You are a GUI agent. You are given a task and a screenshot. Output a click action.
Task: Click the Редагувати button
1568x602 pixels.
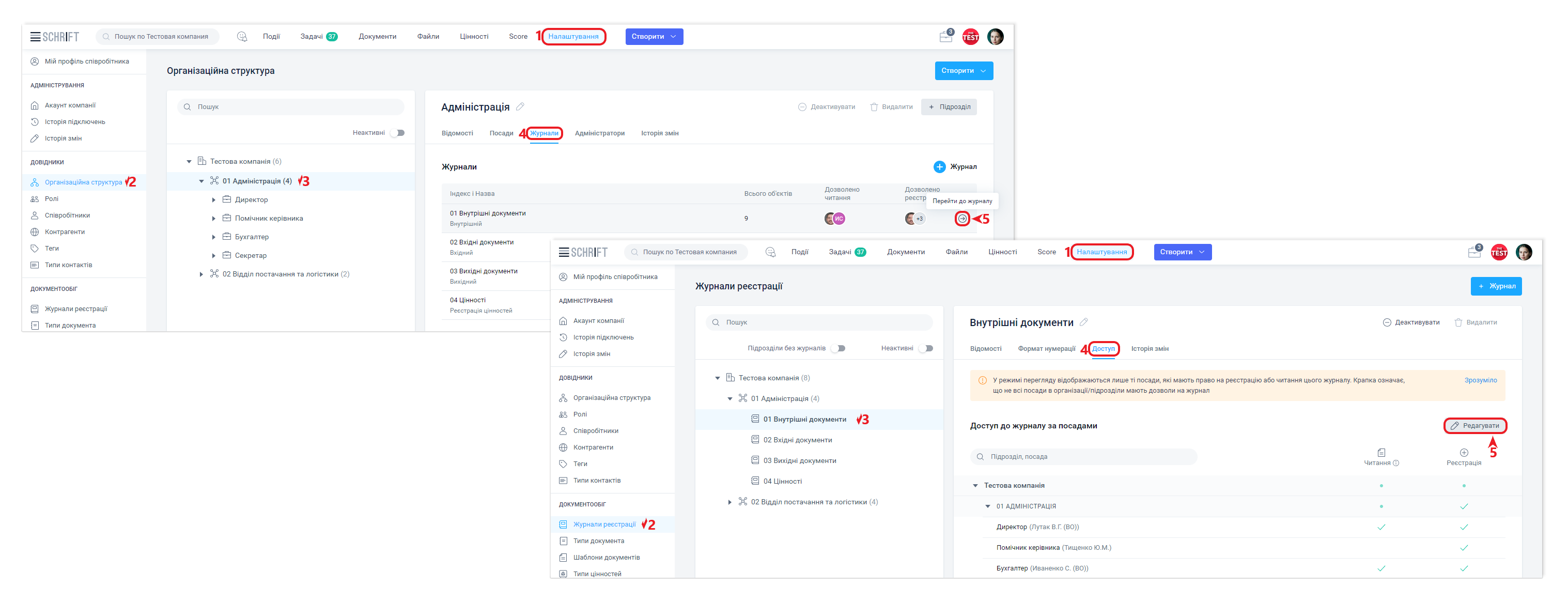tap(1475, 425)
